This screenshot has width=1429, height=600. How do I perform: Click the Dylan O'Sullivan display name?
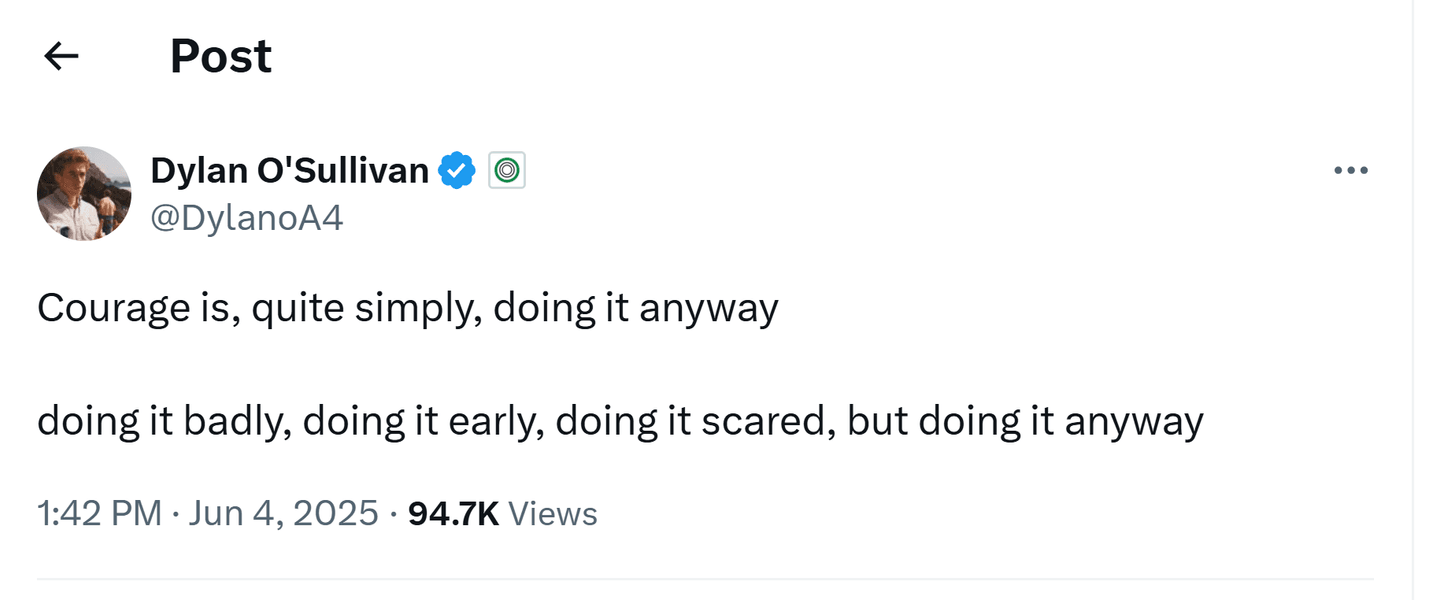tap(289, 171)
